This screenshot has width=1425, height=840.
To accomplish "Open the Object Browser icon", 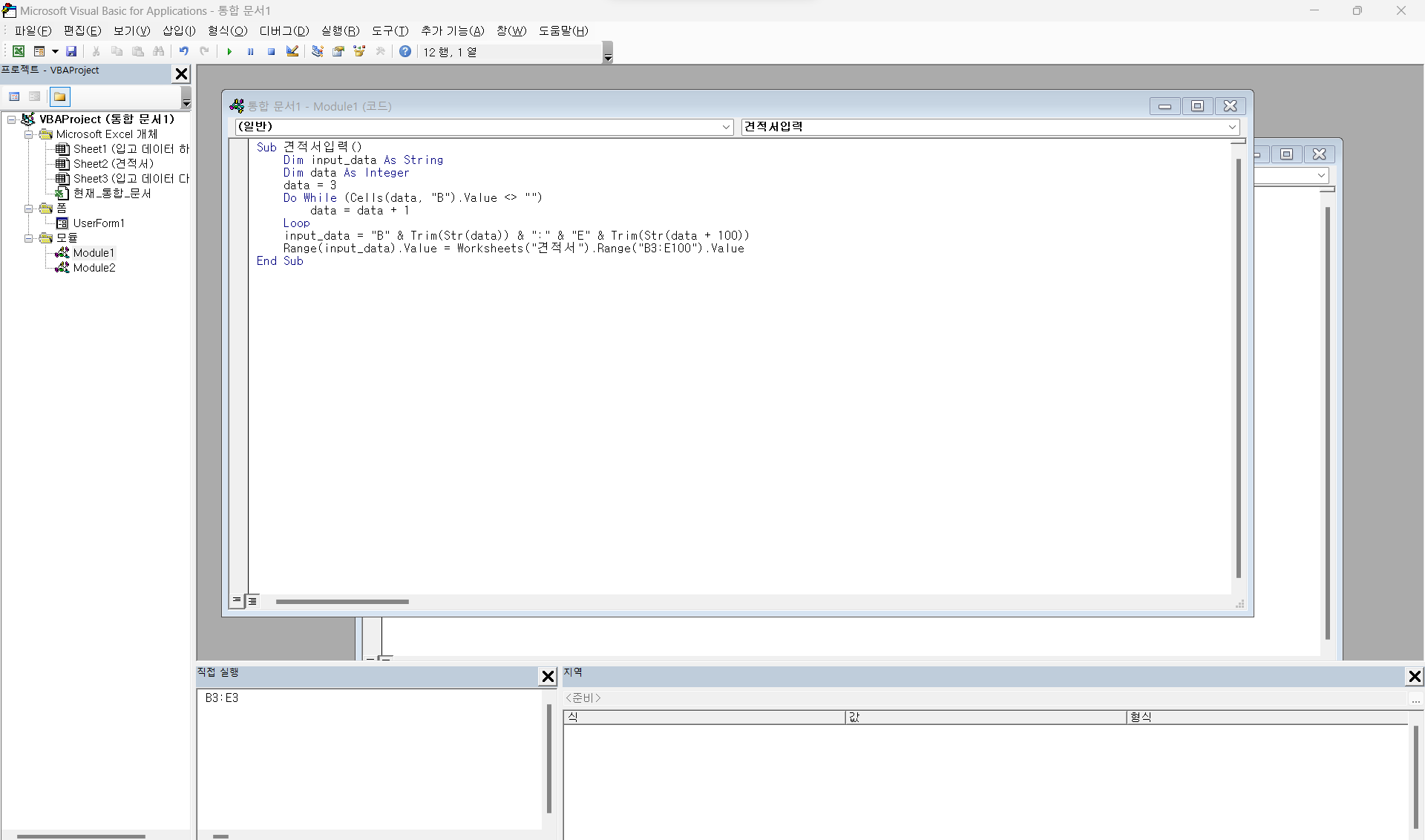I will tap(360, 51).
